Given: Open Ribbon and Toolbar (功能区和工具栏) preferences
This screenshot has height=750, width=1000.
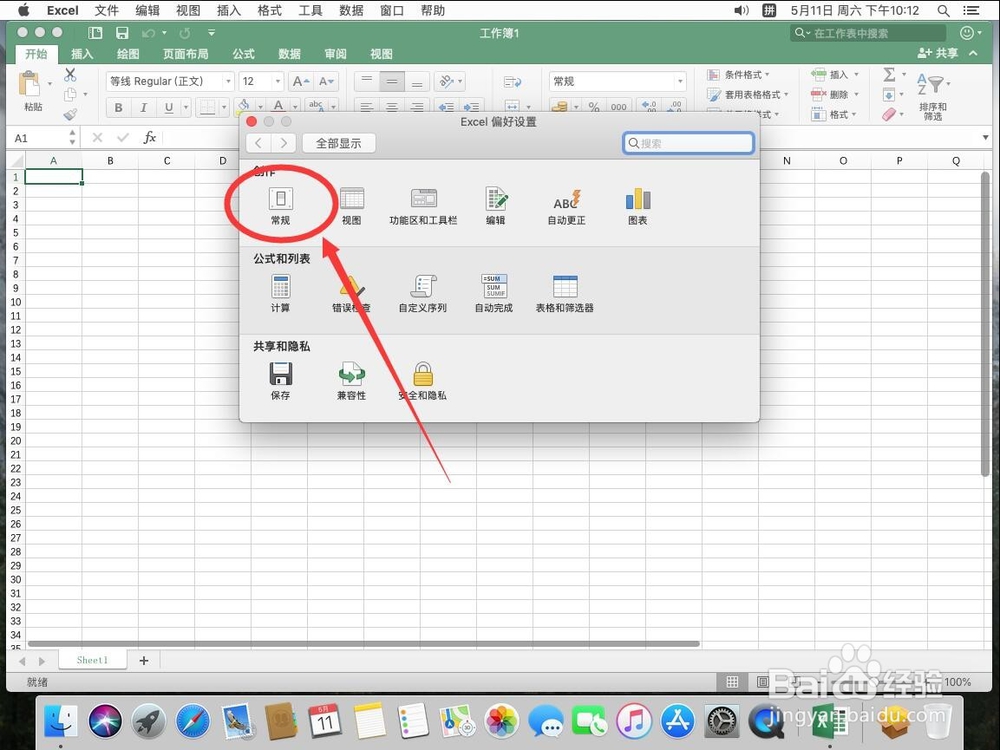Looking at the screenshot, I should click(423, 206).
